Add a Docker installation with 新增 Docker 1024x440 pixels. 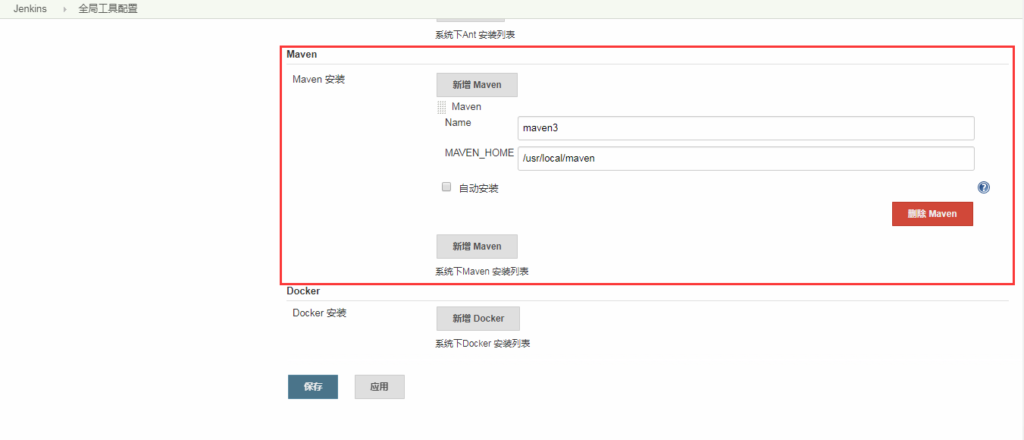coord(477,319)
